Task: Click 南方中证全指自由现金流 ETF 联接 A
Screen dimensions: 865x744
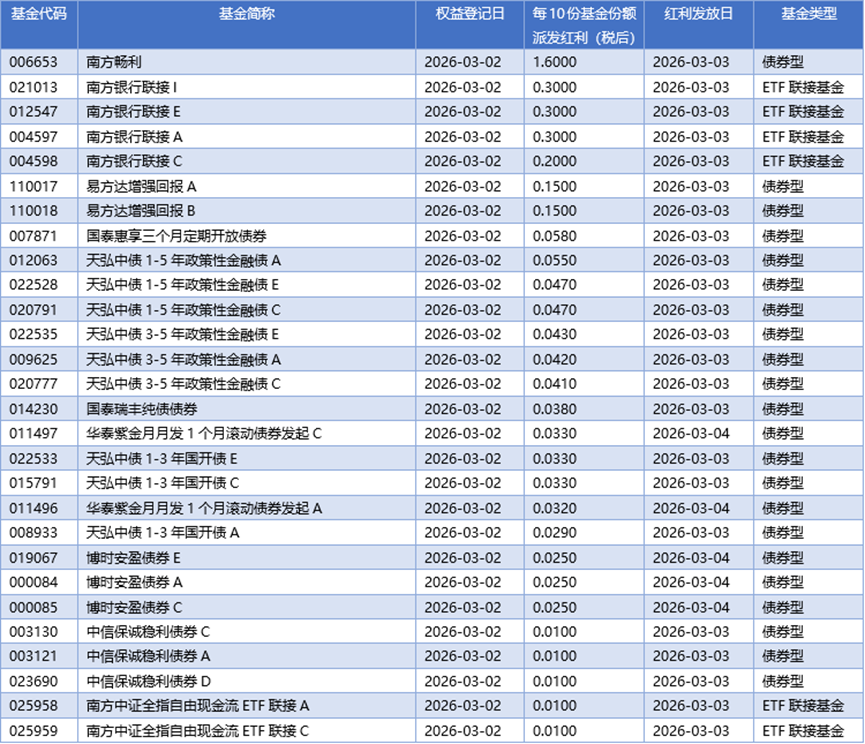Action: 197,706
